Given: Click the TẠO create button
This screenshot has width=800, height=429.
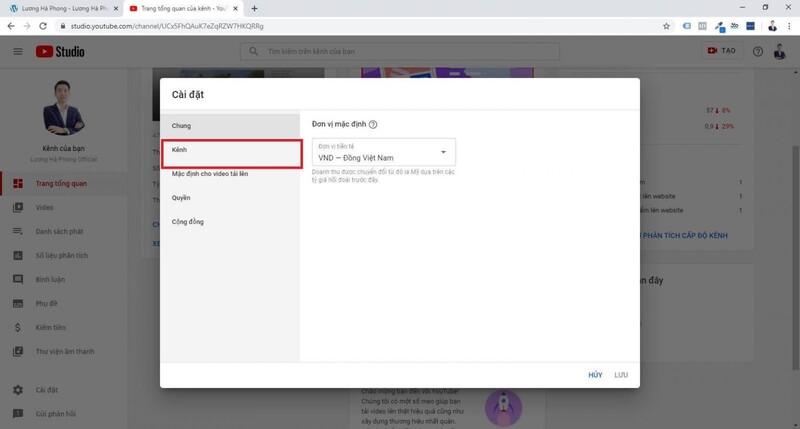Looking at the screenshot, I should (x=720, y=51).
